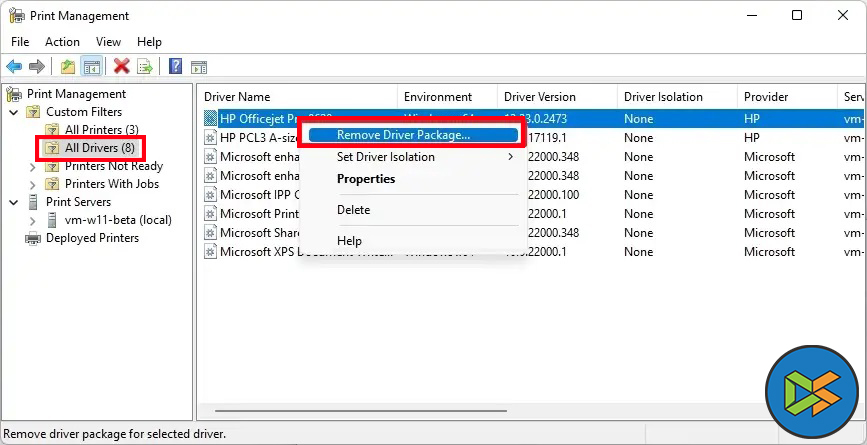The image size is (867, 445).
Task: Click Show/Hide Action Pane toolbar icon
Action: [199, 67]
